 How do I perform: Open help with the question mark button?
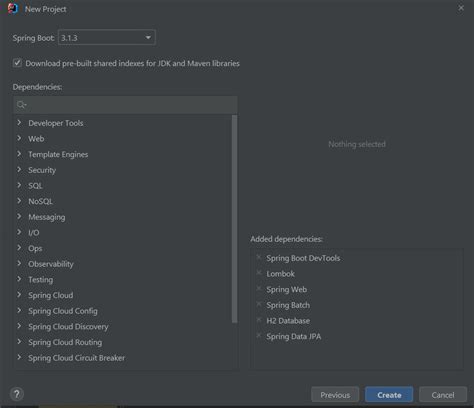click(17, 394)
